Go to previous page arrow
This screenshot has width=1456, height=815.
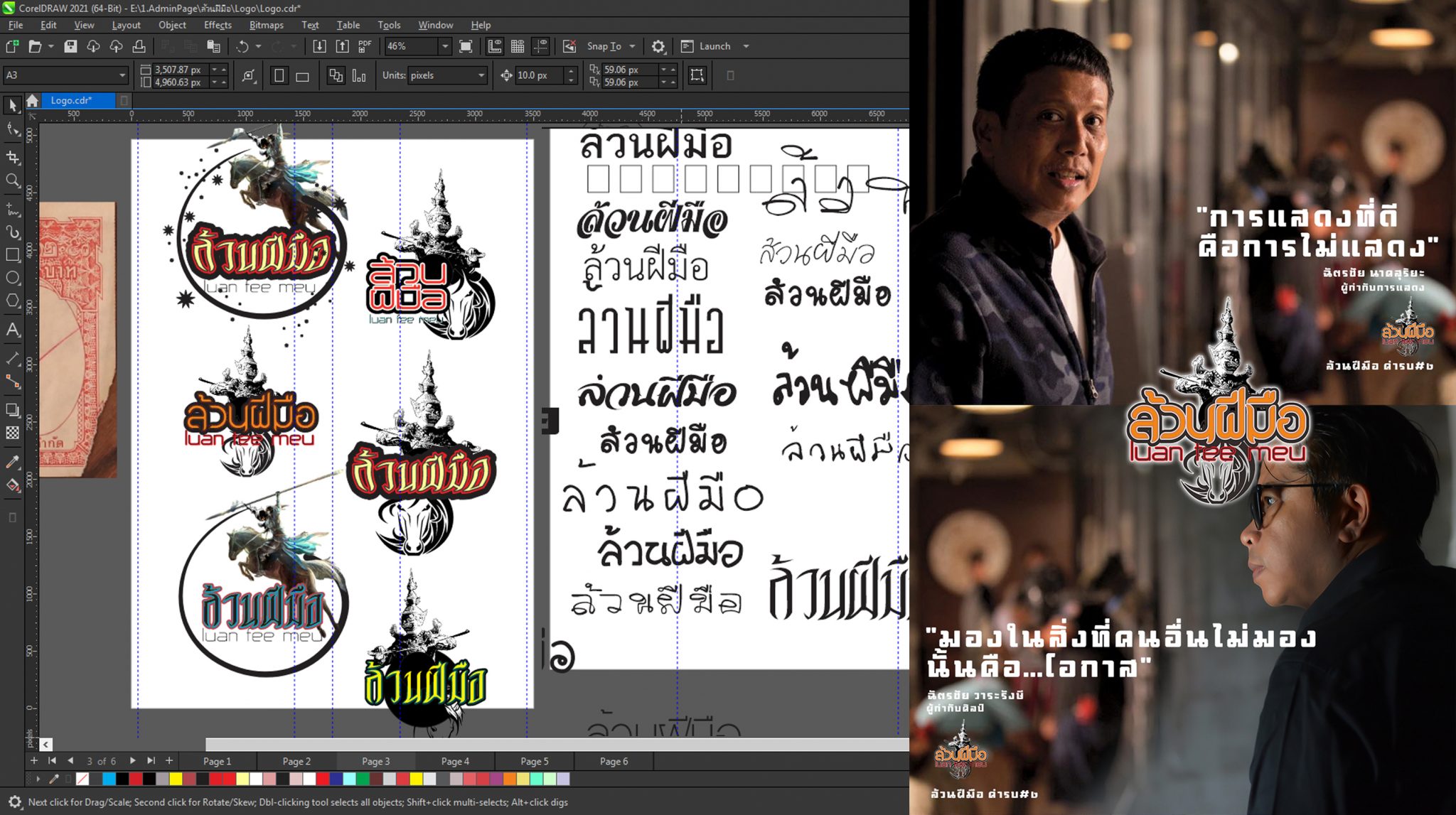pyautogui.click(x=70, y=760)
